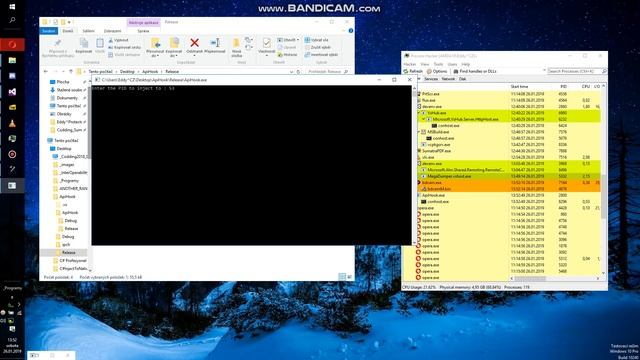The height and width of the screenshot is (360, 640).
Task: Switch to the Správa ribbon tab
Action: pos(143,31)
